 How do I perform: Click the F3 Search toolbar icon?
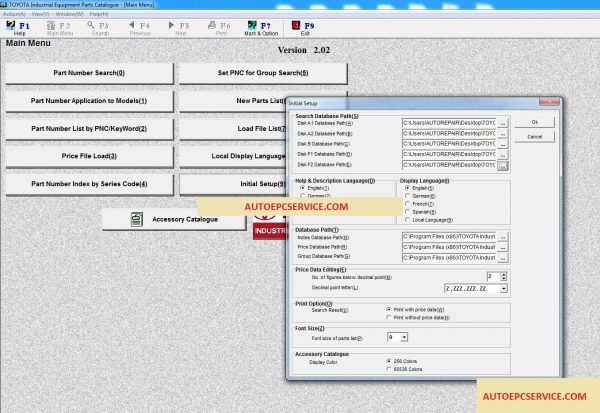tap(99, 28)
